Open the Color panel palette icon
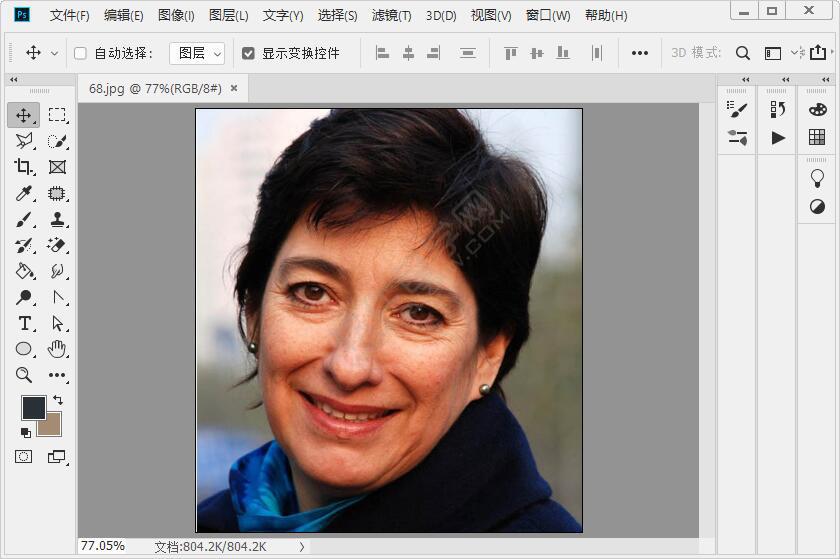840x559 pixels. tap(818, 109)
